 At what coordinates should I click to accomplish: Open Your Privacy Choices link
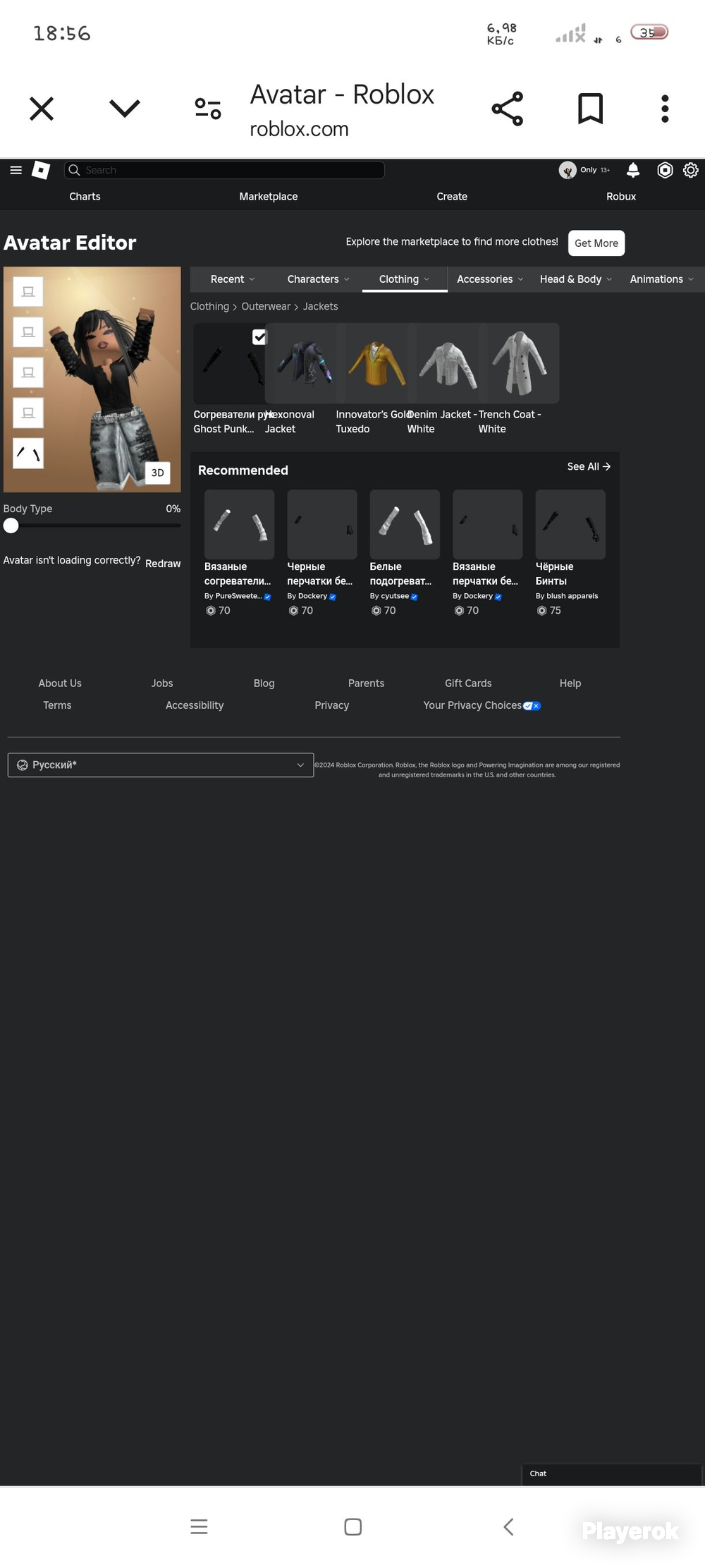point(482,705)
